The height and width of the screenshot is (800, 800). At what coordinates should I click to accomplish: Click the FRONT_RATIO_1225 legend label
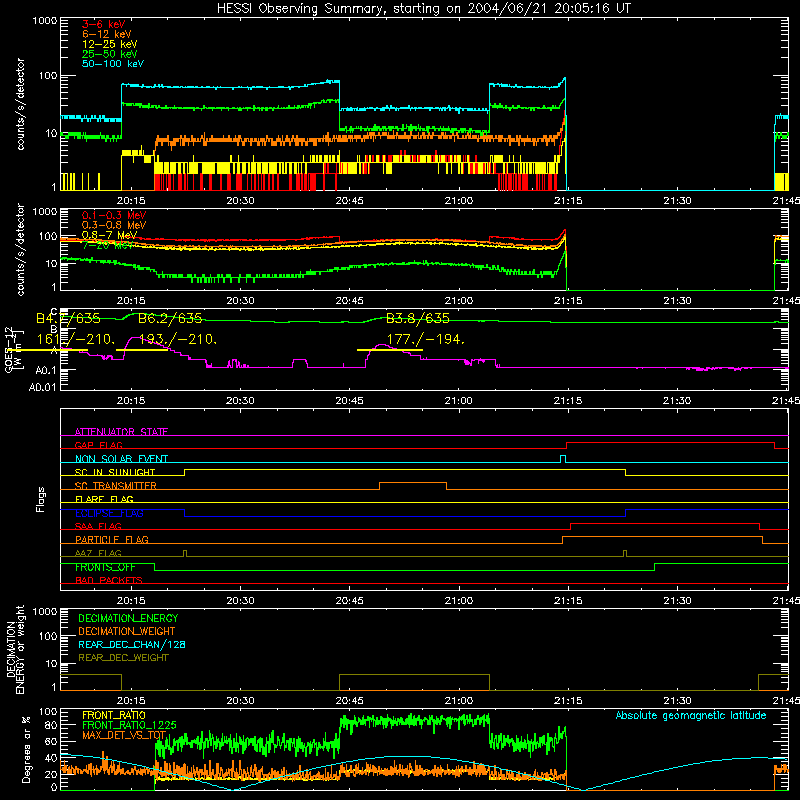click(129, 725)
